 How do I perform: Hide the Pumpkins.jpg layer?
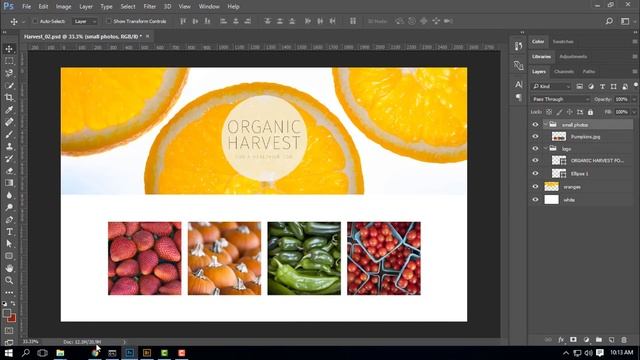pyautogui.click(x=535, y=137)
